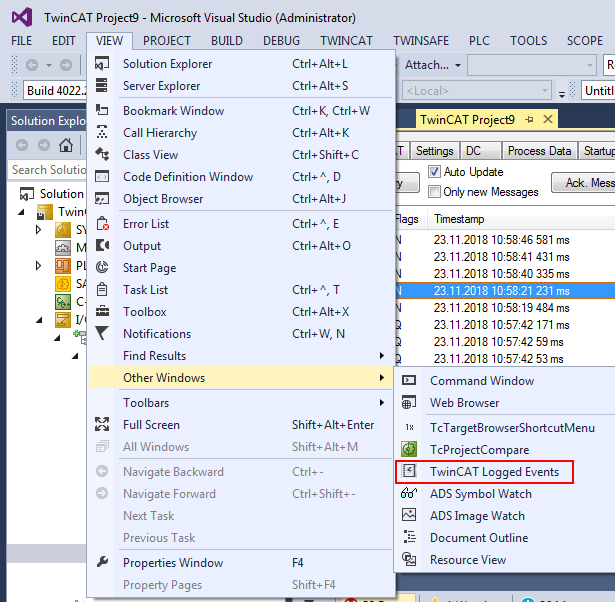Click the Resource View icon

[x=409, y=559]
